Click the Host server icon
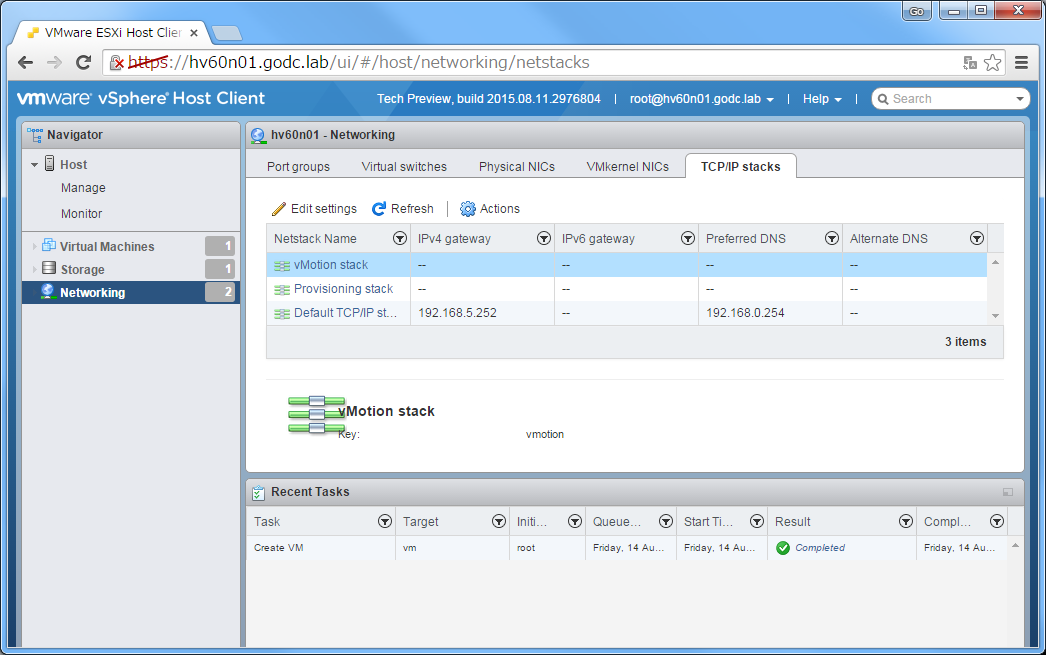 coord(49,163)
